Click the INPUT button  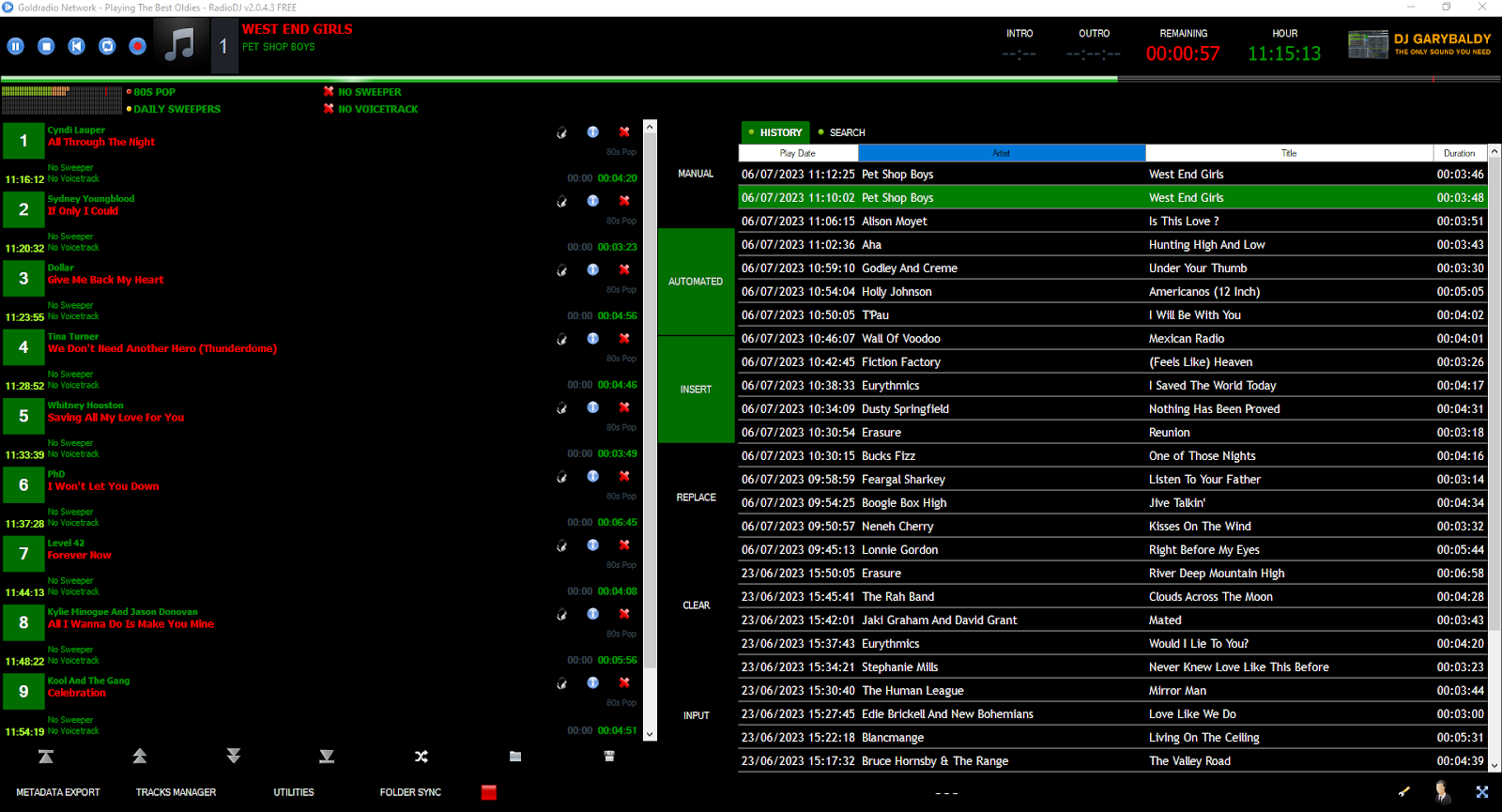click(696, 715)
